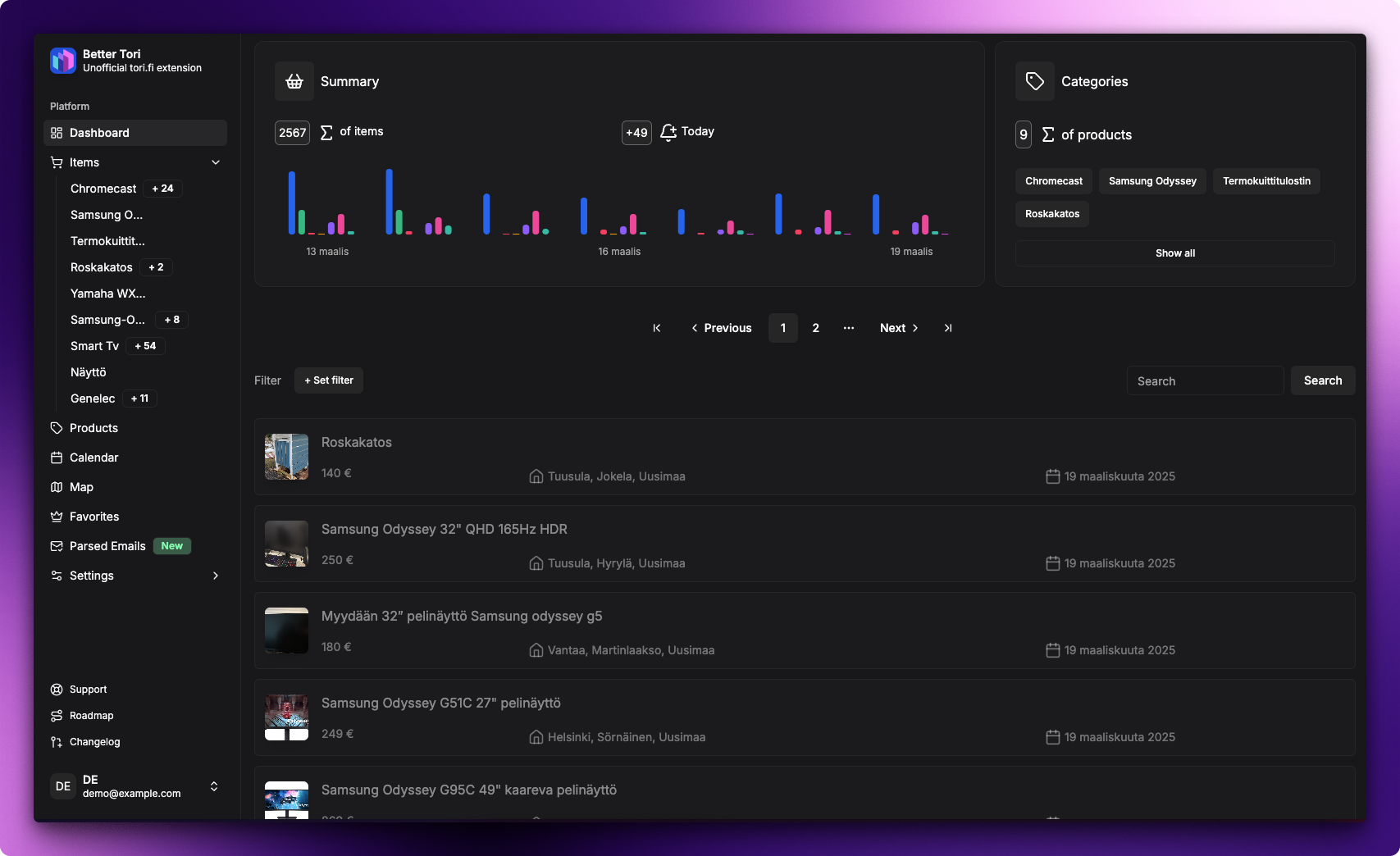This screenshot has height=856, width=1400.
Task: Open the Calendar page
Action: point(135,458)
